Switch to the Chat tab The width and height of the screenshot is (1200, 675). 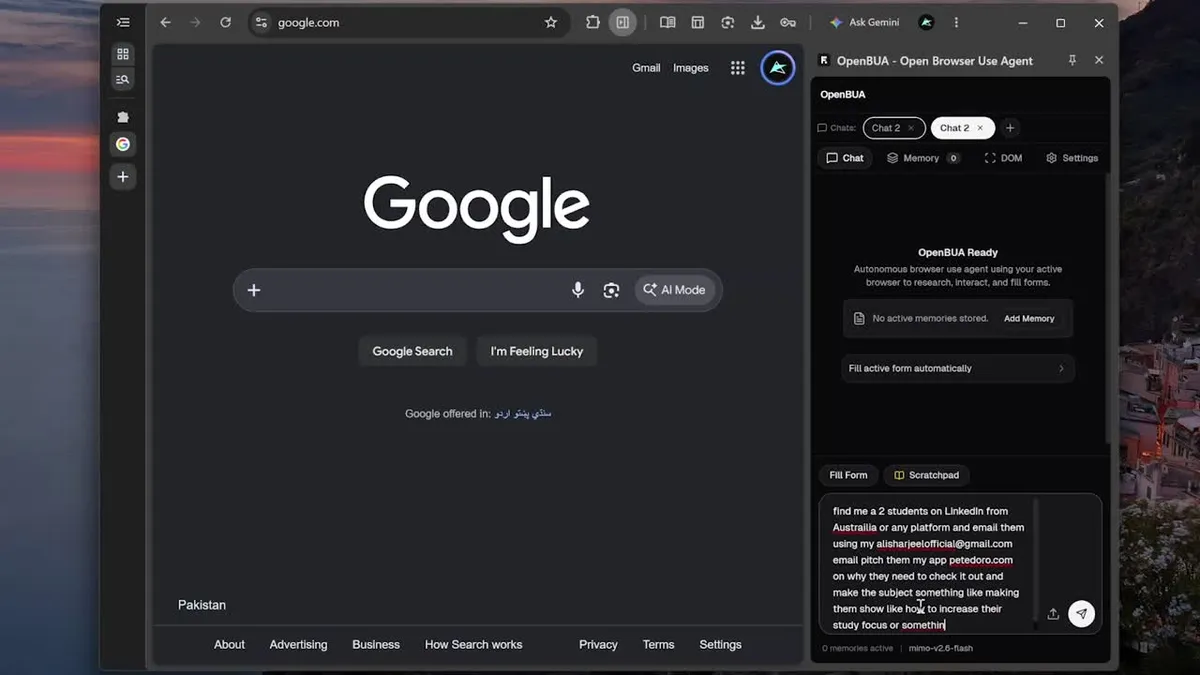(x=845, y=158)
